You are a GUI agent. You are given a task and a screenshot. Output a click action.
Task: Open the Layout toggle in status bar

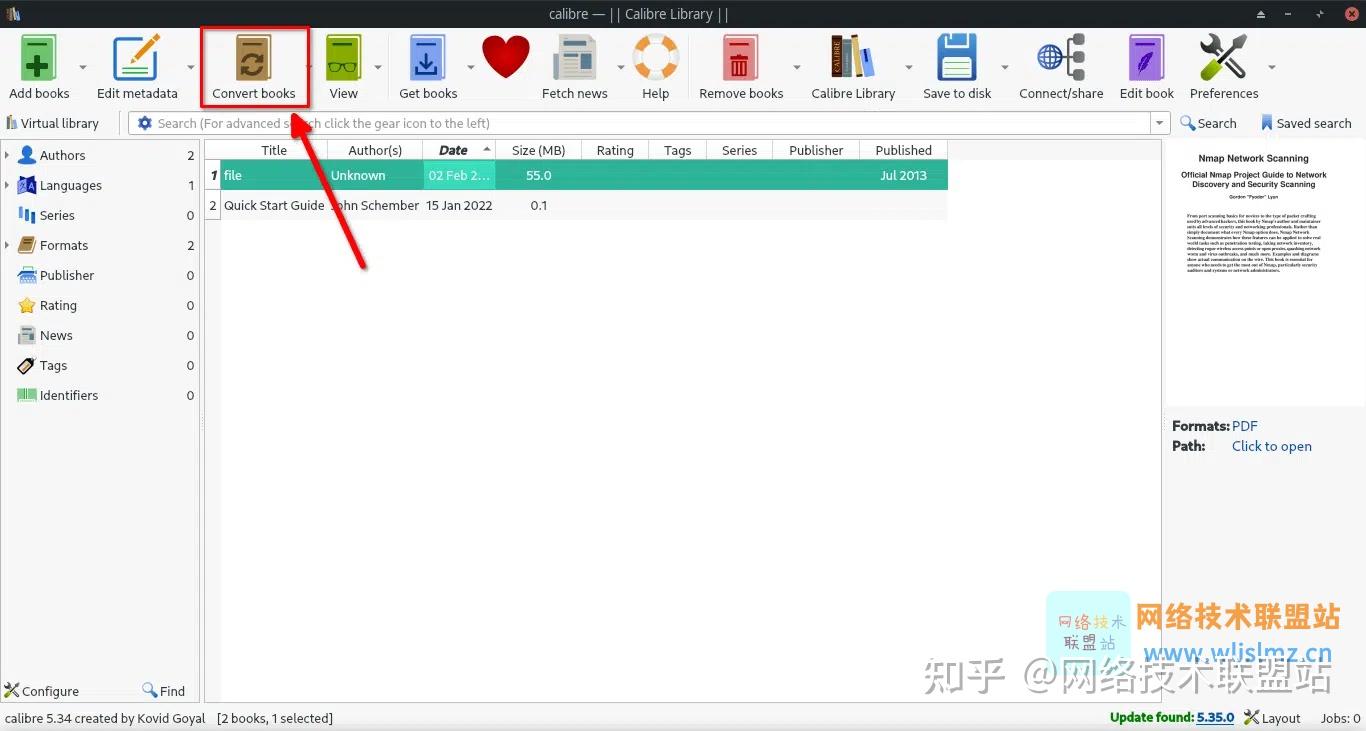(x=1281, y=717)
